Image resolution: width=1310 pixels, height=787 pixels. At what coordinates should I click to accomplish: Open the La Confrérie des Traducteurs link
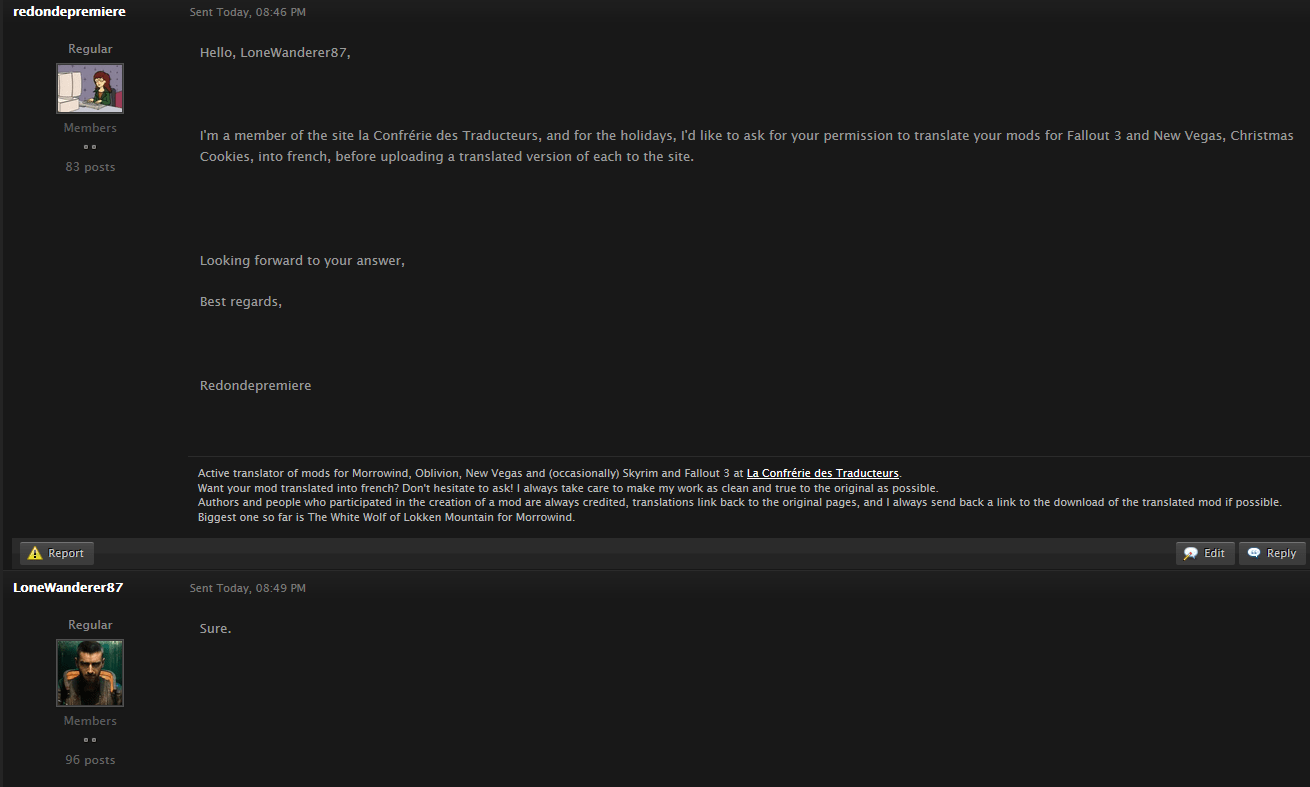(x=823, y=473)
